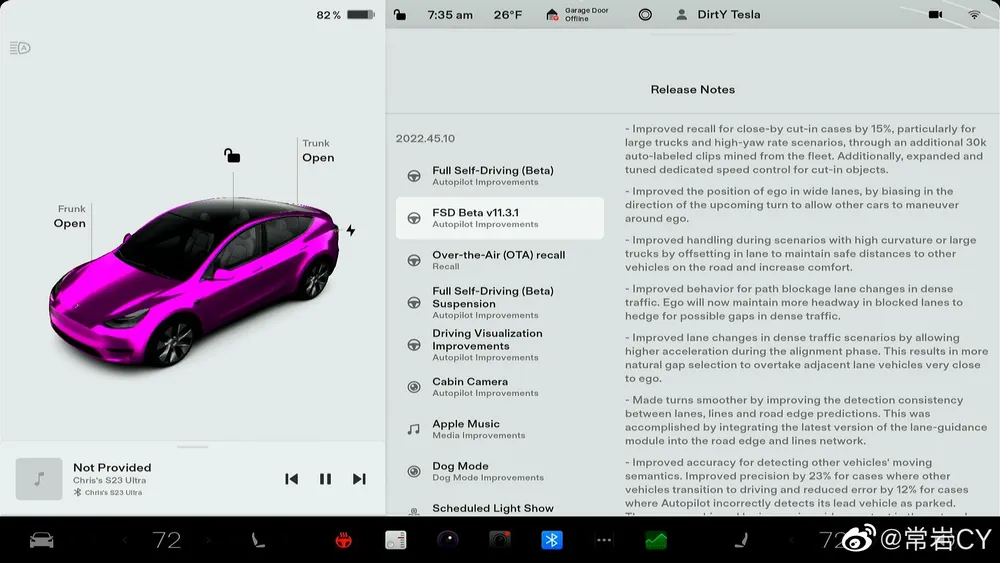The image size is (1000, 563).
Task: Pause the current media playback
Action: click(x=325, y=479)
